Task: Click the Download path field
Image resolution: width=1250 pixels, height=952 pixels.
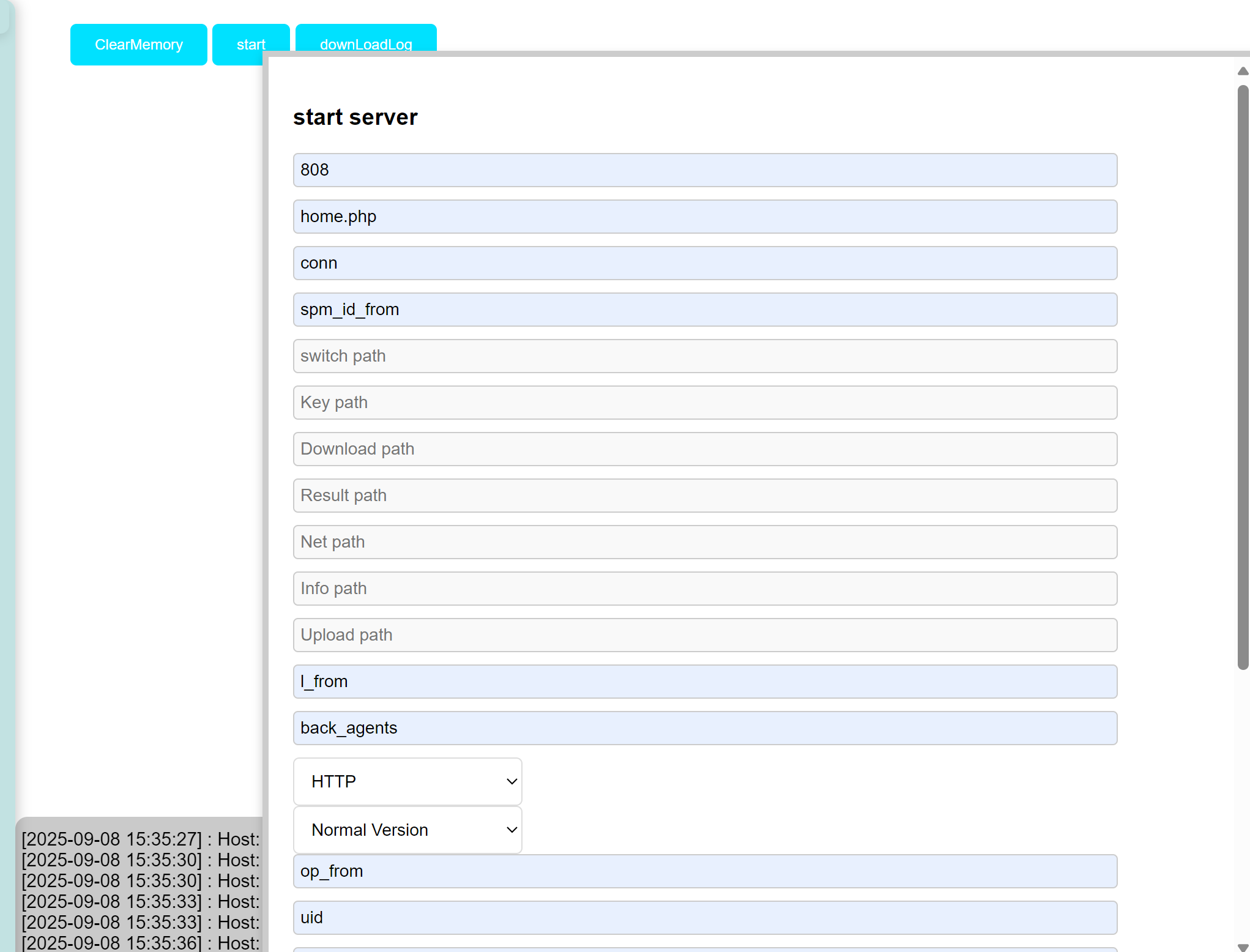Action: coord(705,449)
